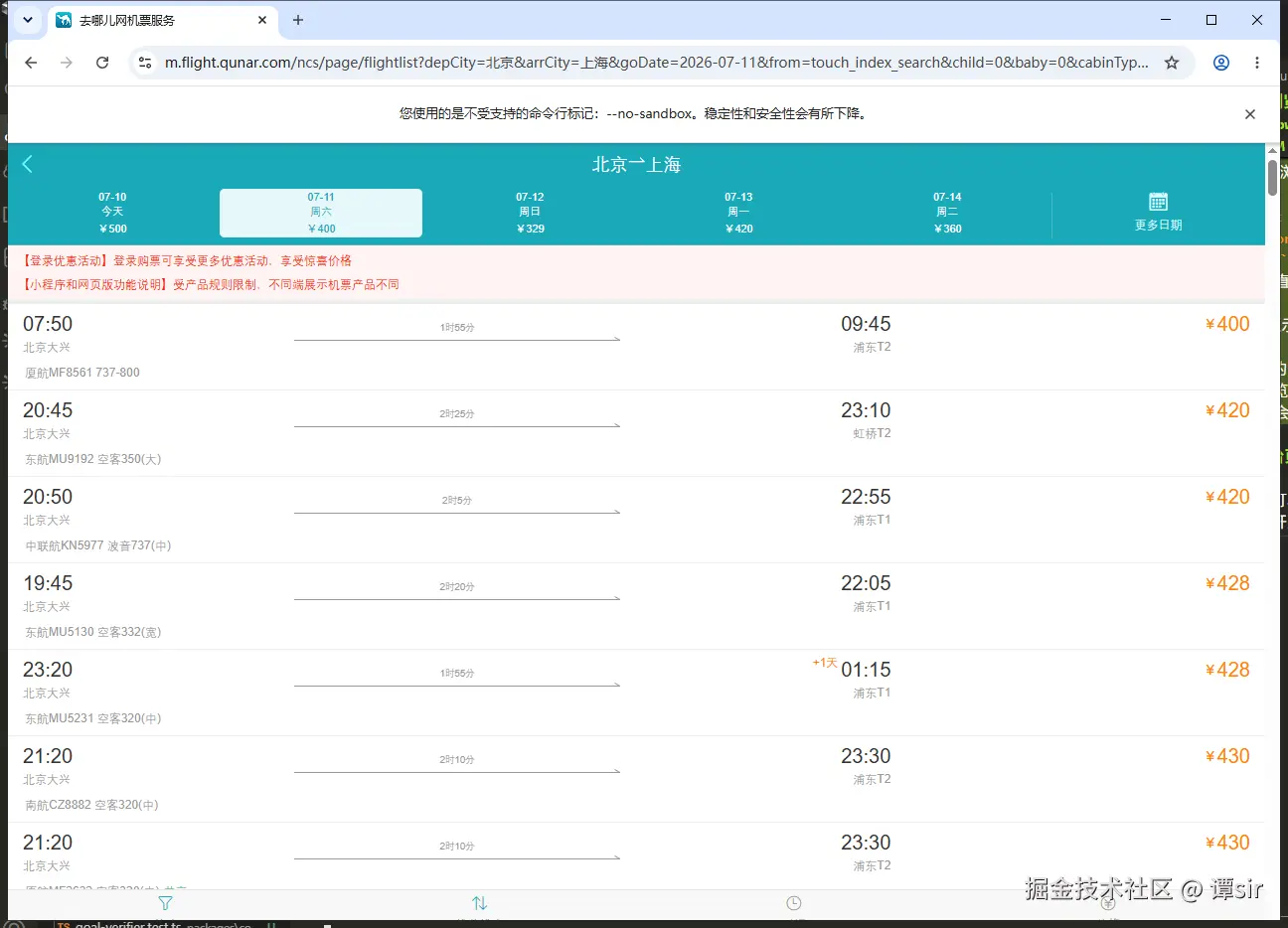Click 厦航MF8561 737-800 flight info
Image resolution: width=1288 pixels, height=928 pixels.
coord(82,373)
